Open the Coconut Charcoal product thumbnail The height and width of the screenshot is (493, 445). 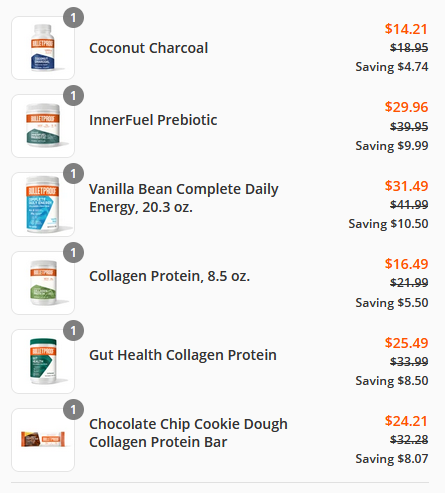[x=43, y=48]
